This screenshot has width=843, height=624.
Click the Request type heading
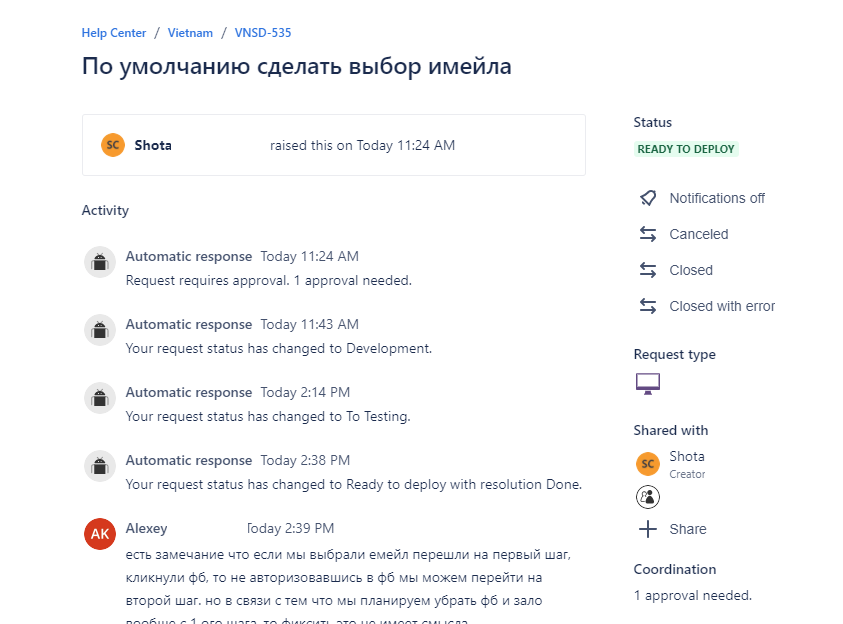pos(675,355)
